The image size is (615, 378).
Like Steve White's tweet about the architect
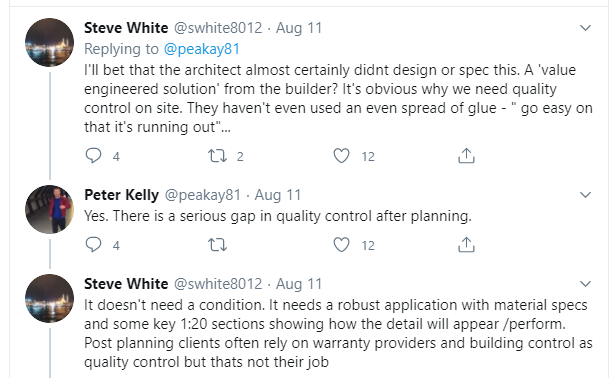click(341, 156)
